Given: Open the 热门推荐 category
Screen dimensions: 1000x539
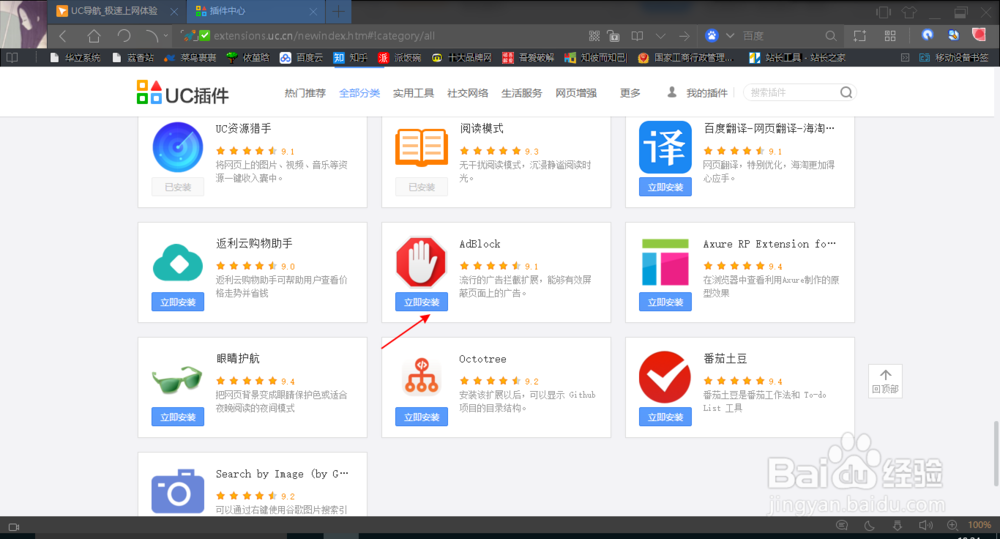Looking at the screenshot, I should coord(305,93).
